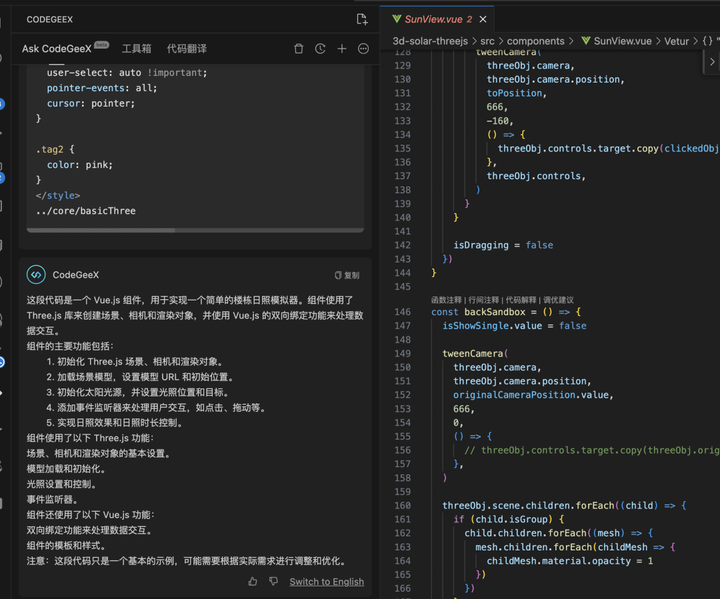Viewport: 720px width, 599px height.
Task: Click list item '2. 加载场景模型'
Action: coord(141,377)
